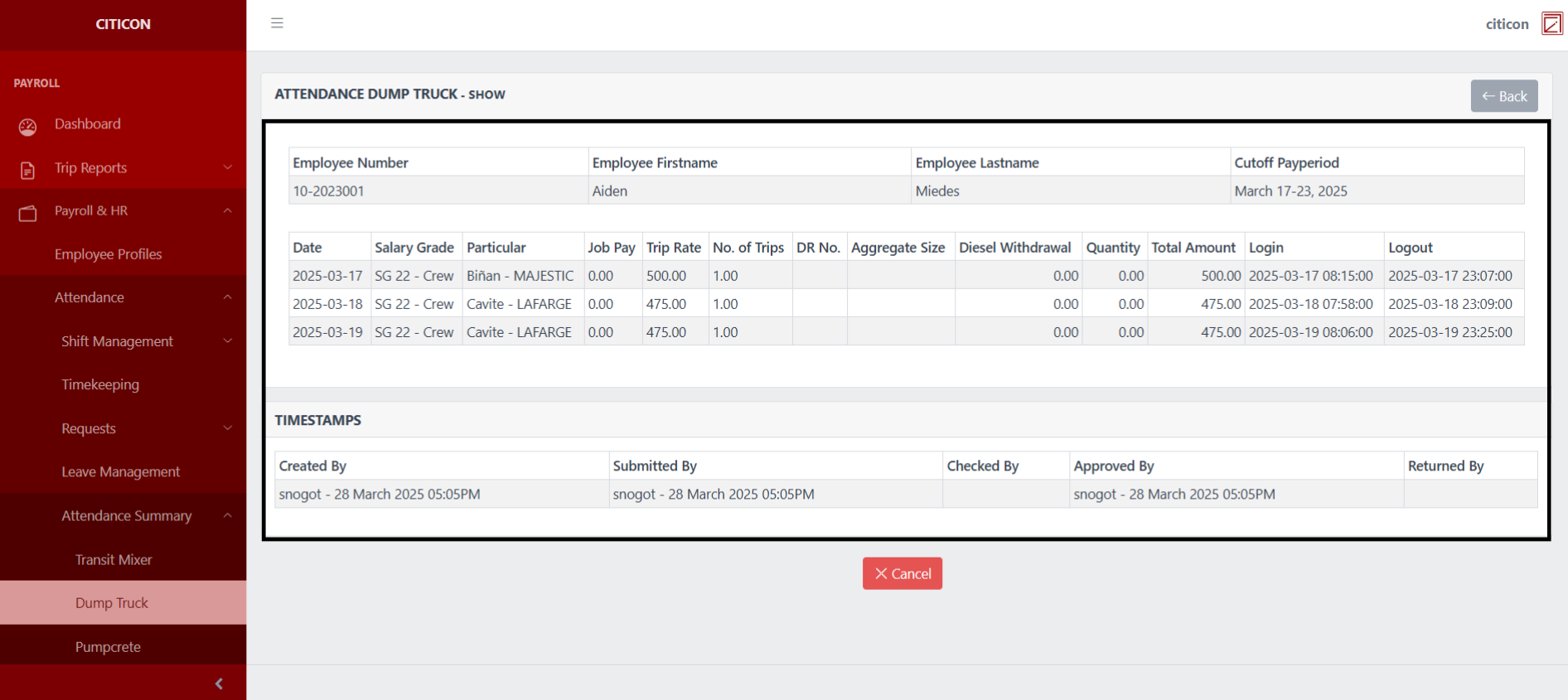The image size is (1568, 700).
Task: Collapse the Attendance submenu chevron
Action: click(228, 297)
